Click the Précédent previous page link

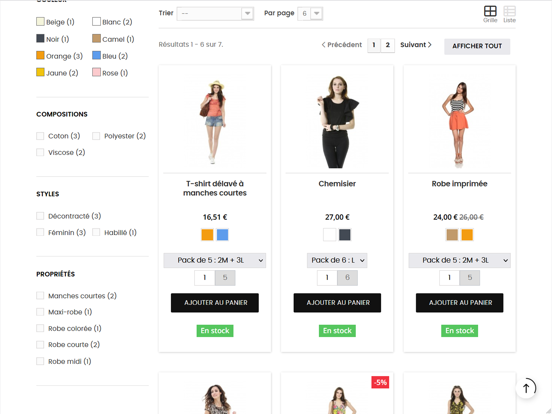(341, 45)
